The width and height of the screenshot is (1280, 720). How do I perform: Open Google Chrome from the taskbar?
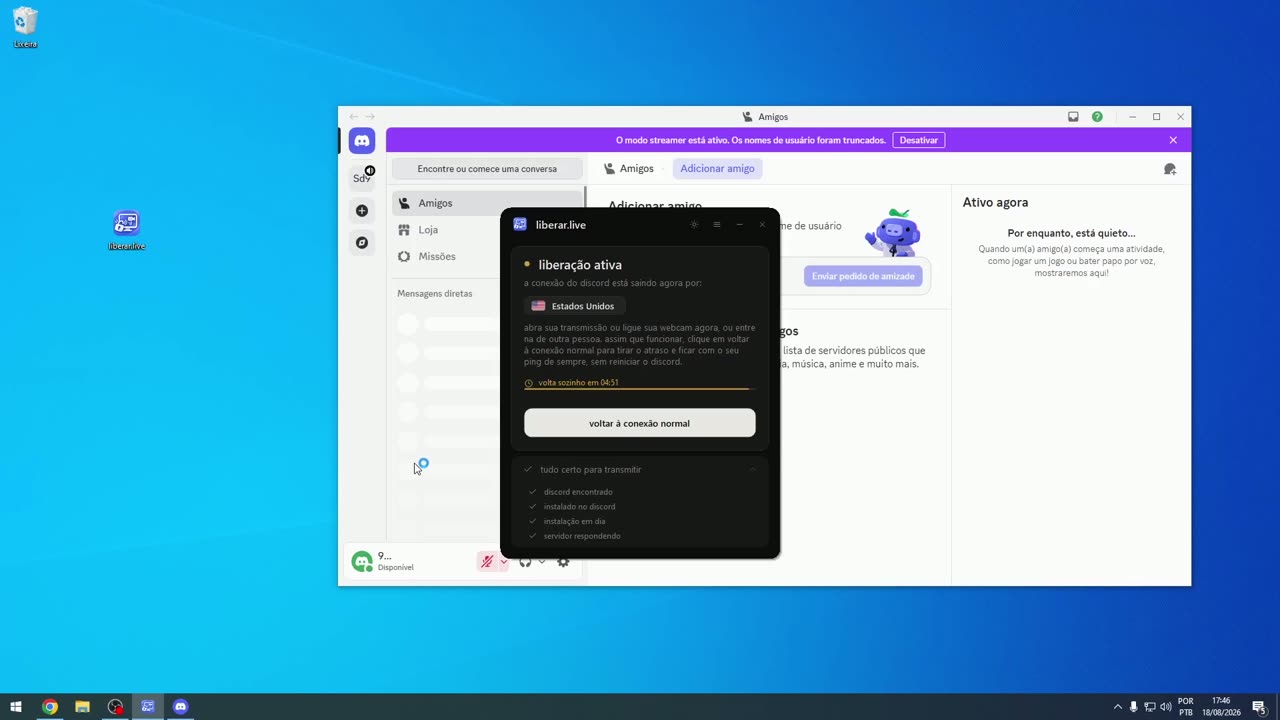(x=49, y=707)
